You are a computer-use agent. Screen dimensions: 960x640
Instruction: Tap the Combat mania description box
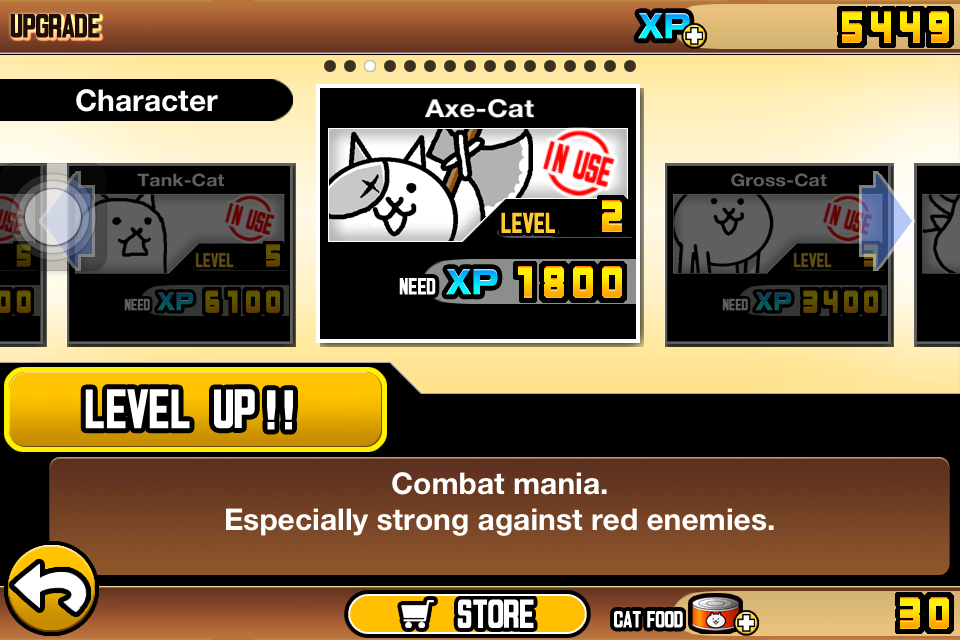pyautogui.click(x=499, y=516)
